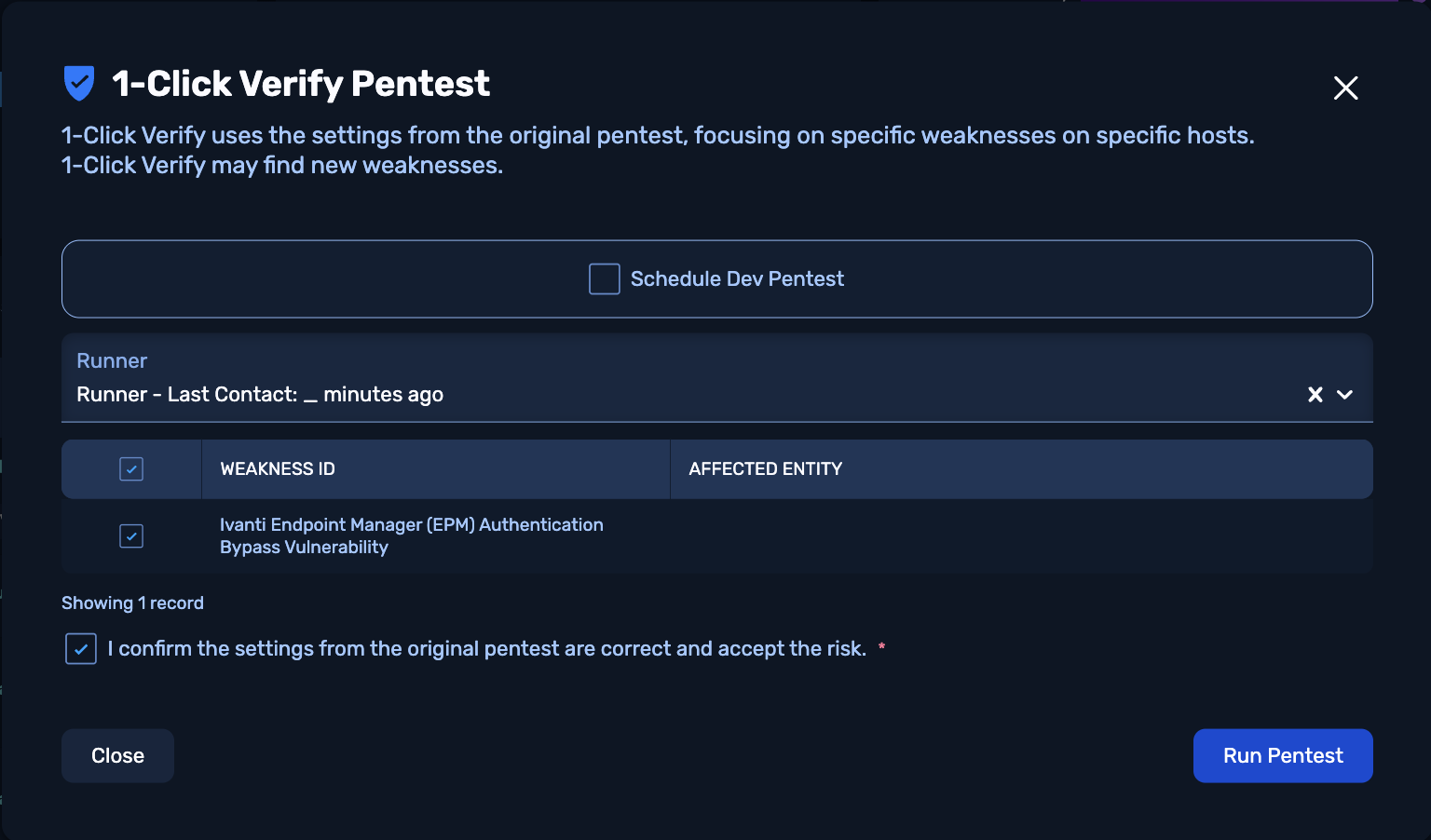The width and height of the screenshot is (1431, 840).
Task: Uncheck the Ivanti Endpoint Manager row checkbox
Action: click(x=131, y=536)
